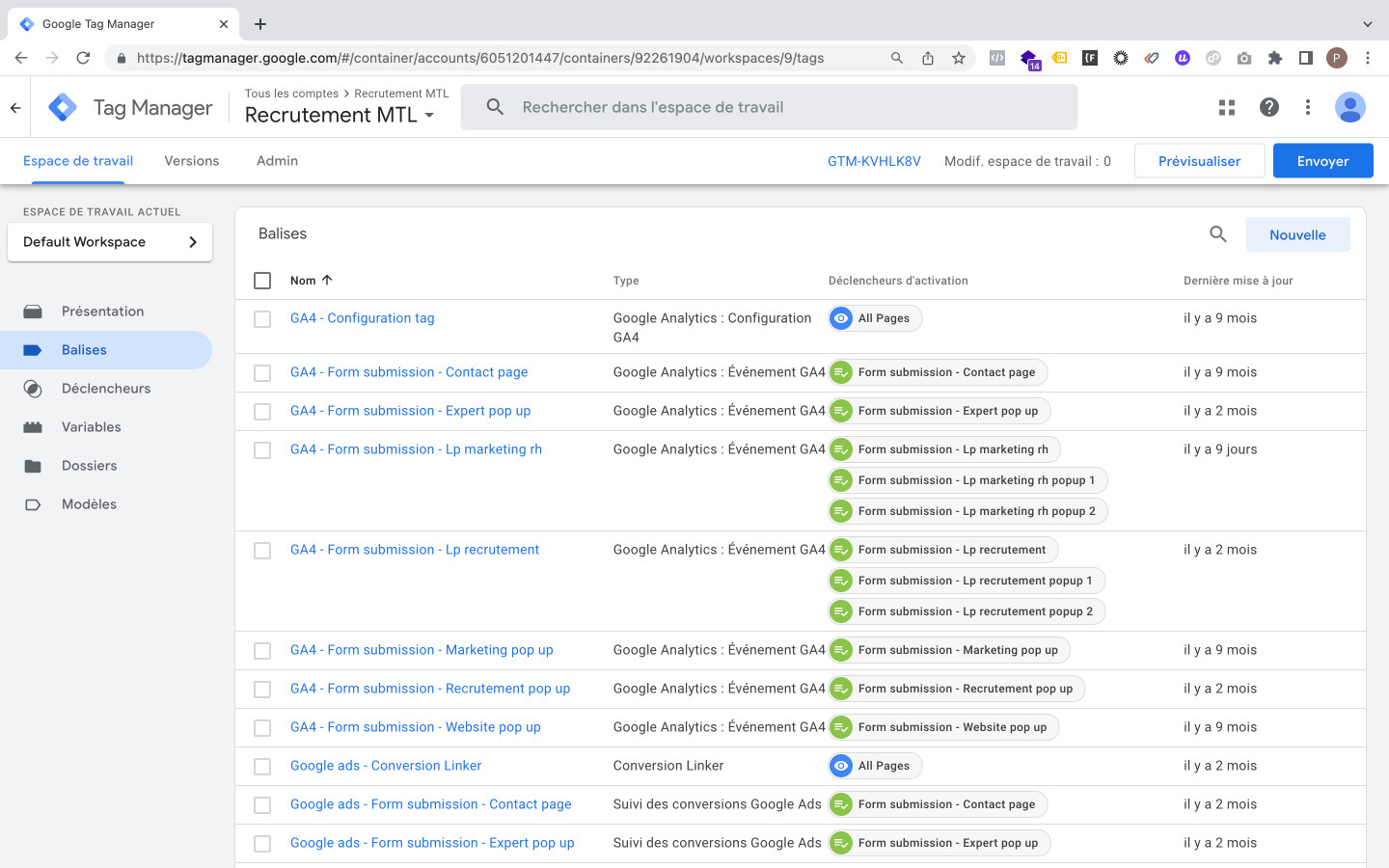Click the Chrome profile avatar P

pos(1337,58)
